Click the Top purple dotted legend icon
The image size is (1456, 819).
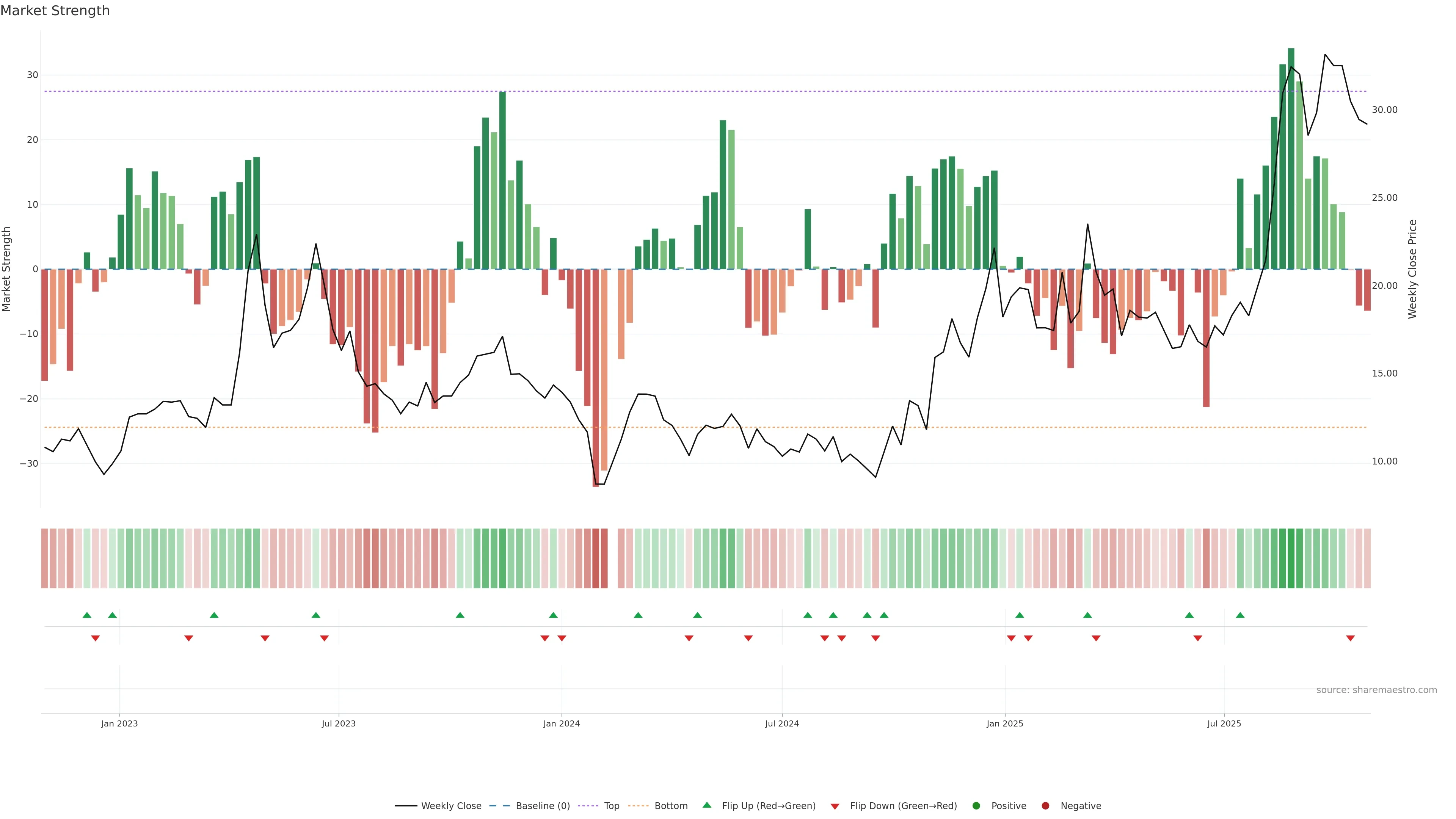click(588, 806)
